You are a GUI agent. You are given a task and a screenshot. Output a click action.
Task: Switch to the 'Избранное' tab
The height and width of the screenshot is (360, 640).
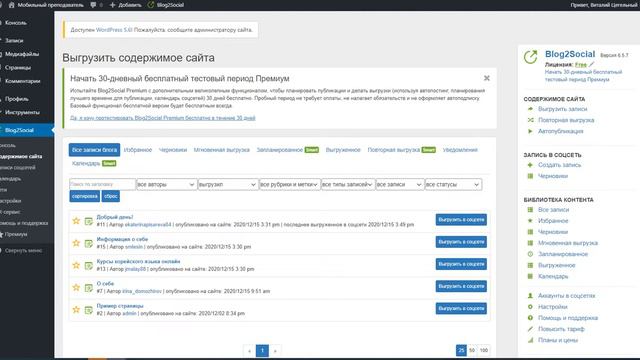click(x=138, y=150)
